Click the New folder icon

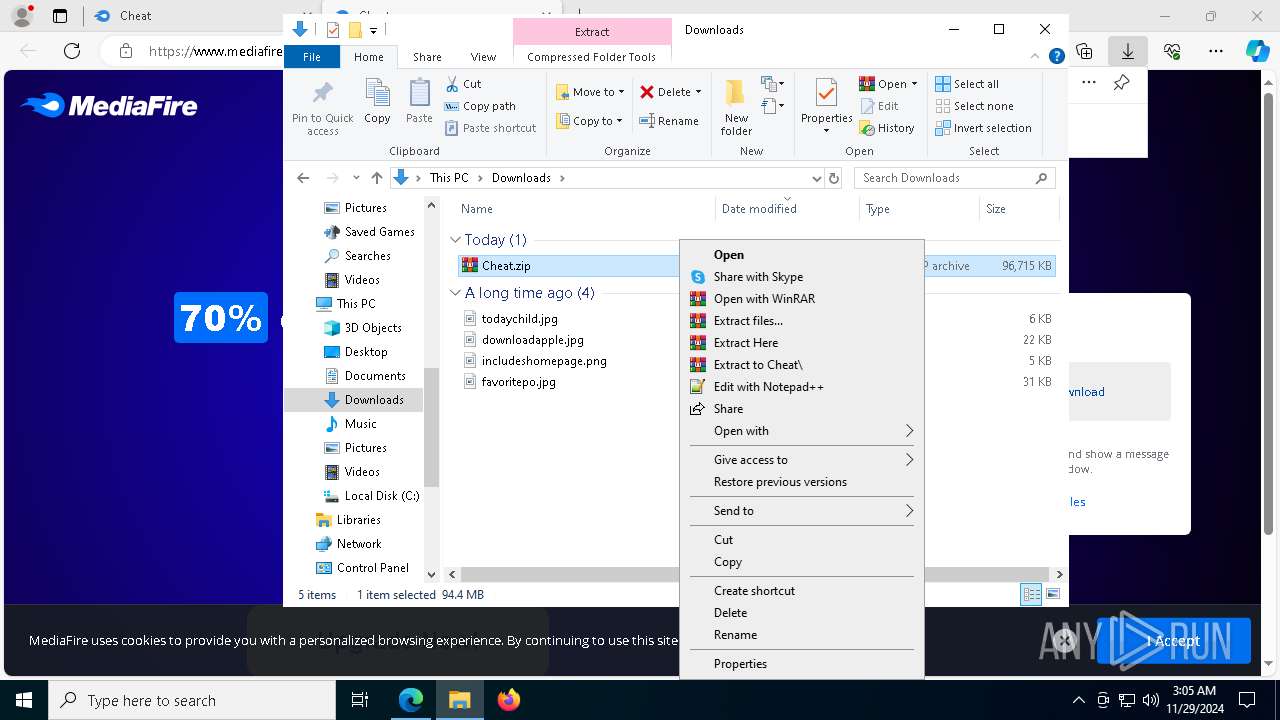tap(736, 107)
